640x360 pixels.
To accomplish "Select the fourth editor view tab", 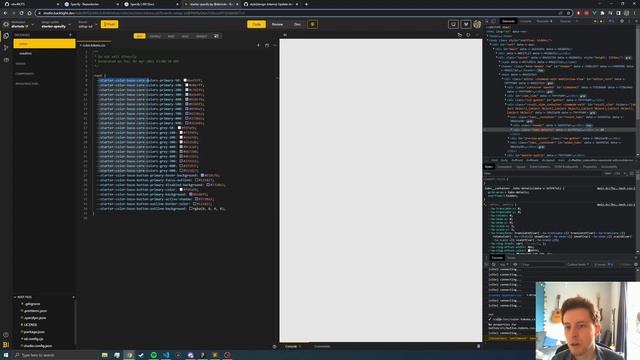I will [185, 36].
